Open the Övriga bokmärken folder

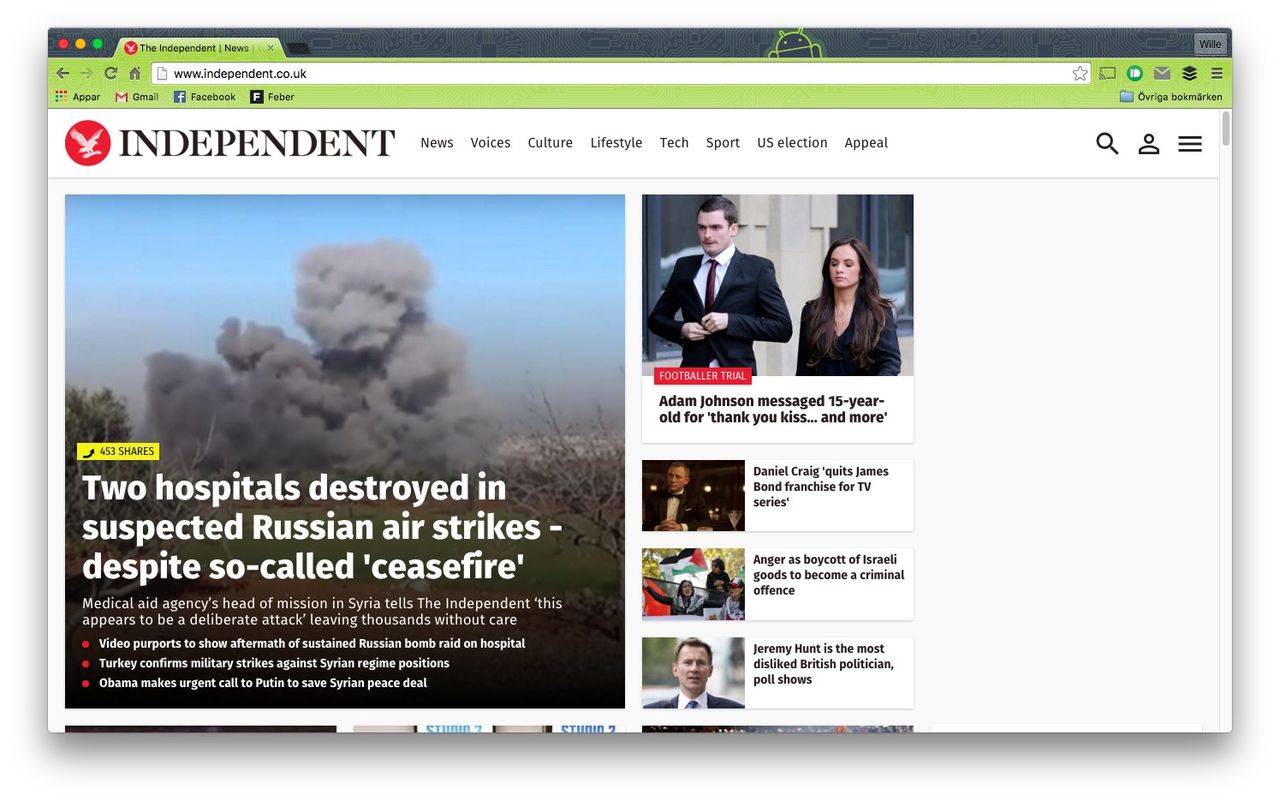pos(1171,96)
